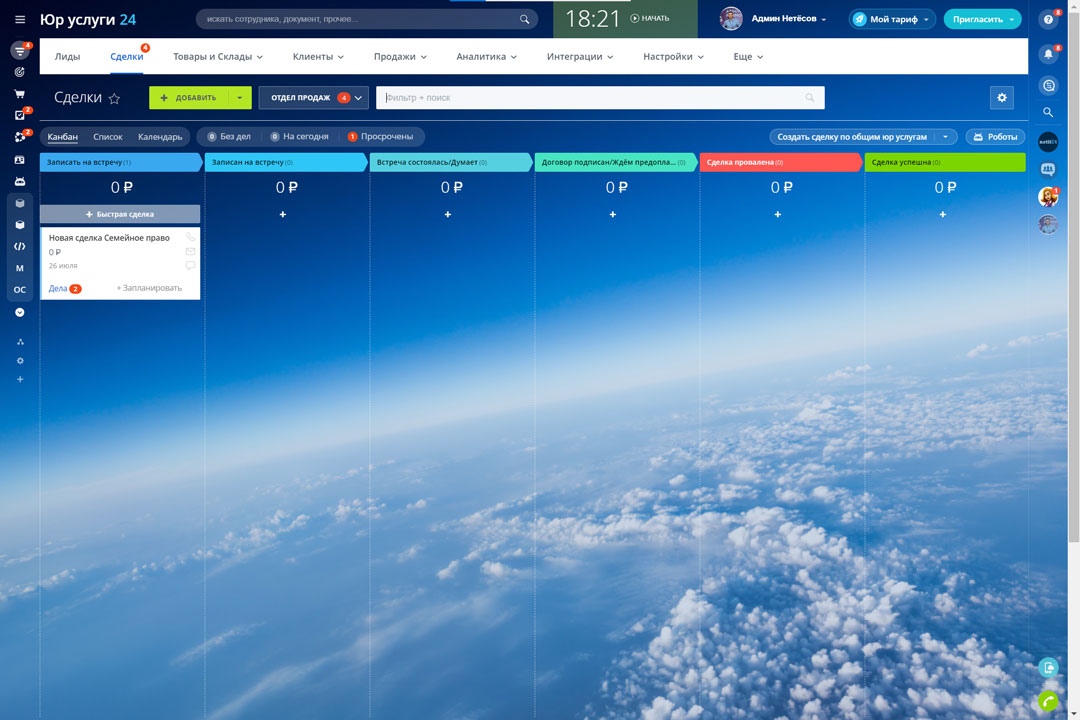Screen dimensions: 1080x720
Task: Switch to Календарь view
Action: pyautogui.click(x=160, y=137)
